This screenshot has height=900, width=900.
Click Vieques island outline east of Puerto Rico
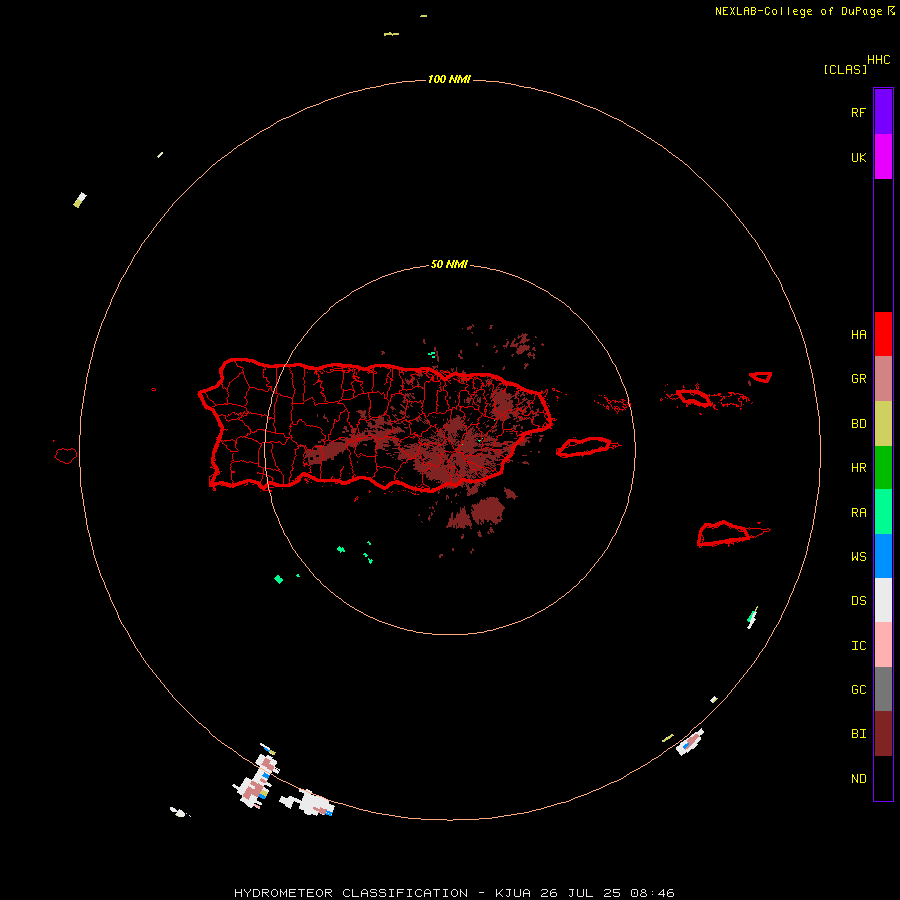(x=584, y=447)
